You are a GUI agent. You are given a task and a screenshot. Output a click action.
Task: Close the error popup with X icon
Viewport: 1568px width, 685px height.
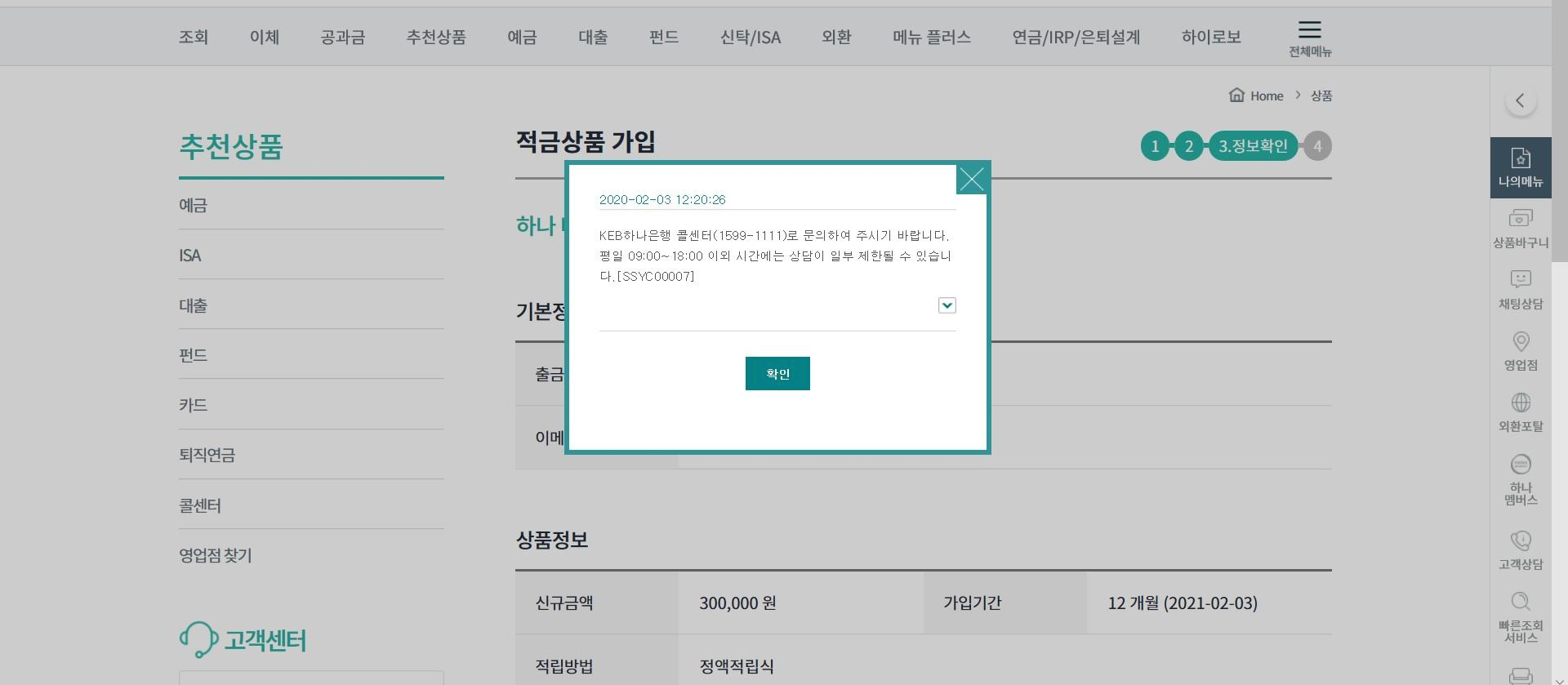[x=972, y=180]
